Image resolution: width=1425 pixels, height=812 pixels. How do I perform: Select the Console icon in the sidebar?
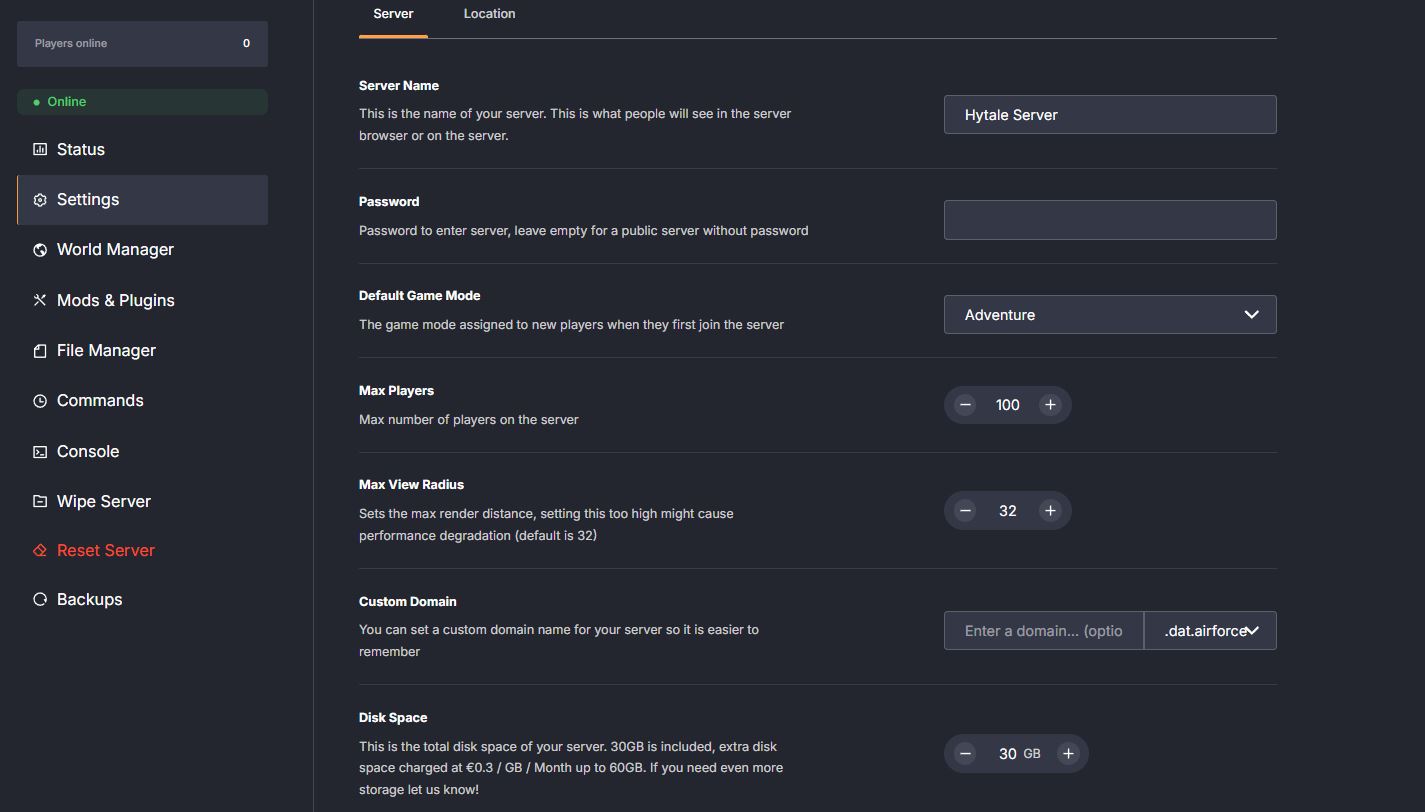click(x=39, y=451)
